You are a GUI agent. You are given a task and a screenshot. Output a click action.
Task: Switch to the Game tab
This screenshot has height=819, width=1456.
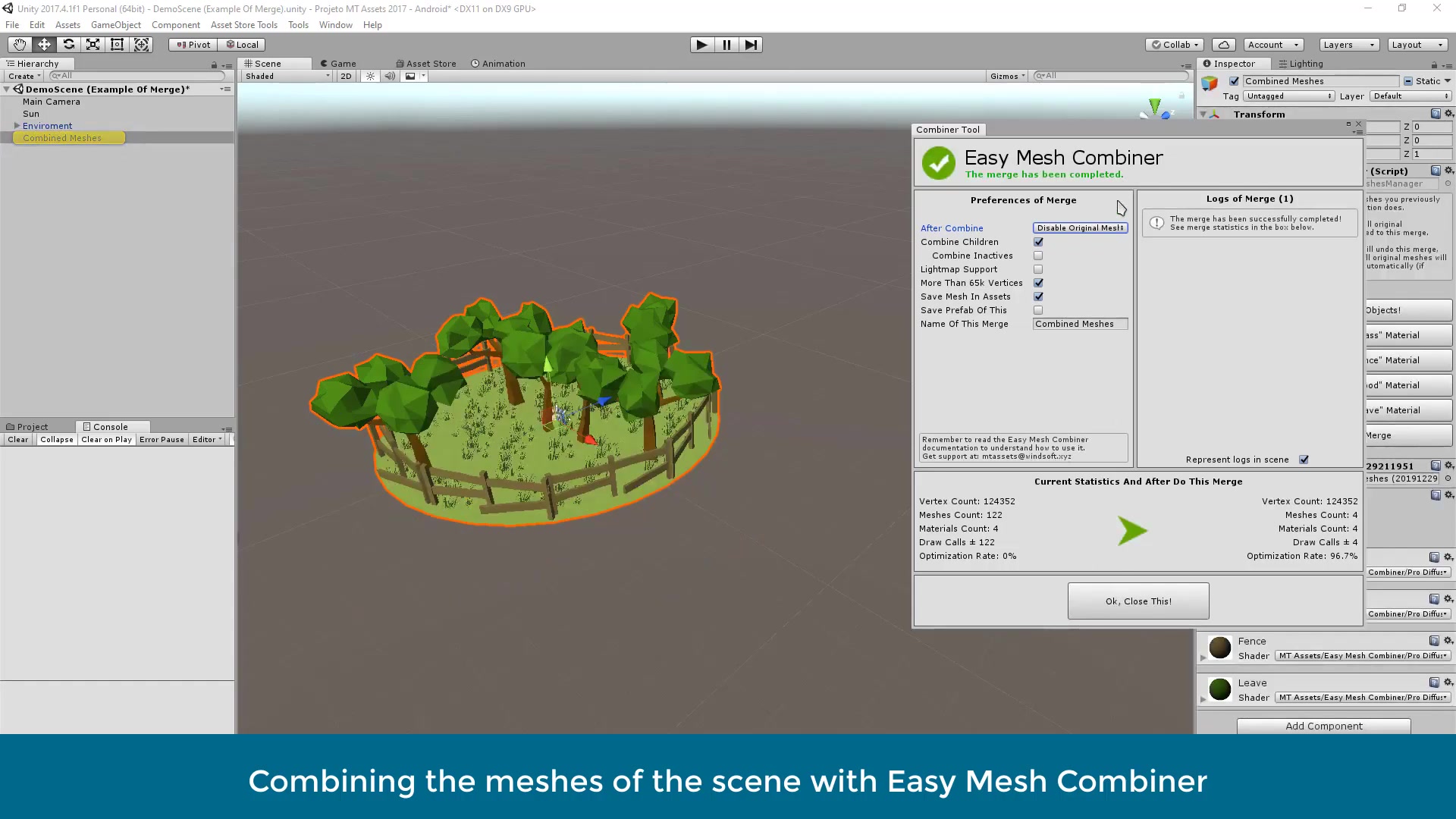[x=338, y=64]
